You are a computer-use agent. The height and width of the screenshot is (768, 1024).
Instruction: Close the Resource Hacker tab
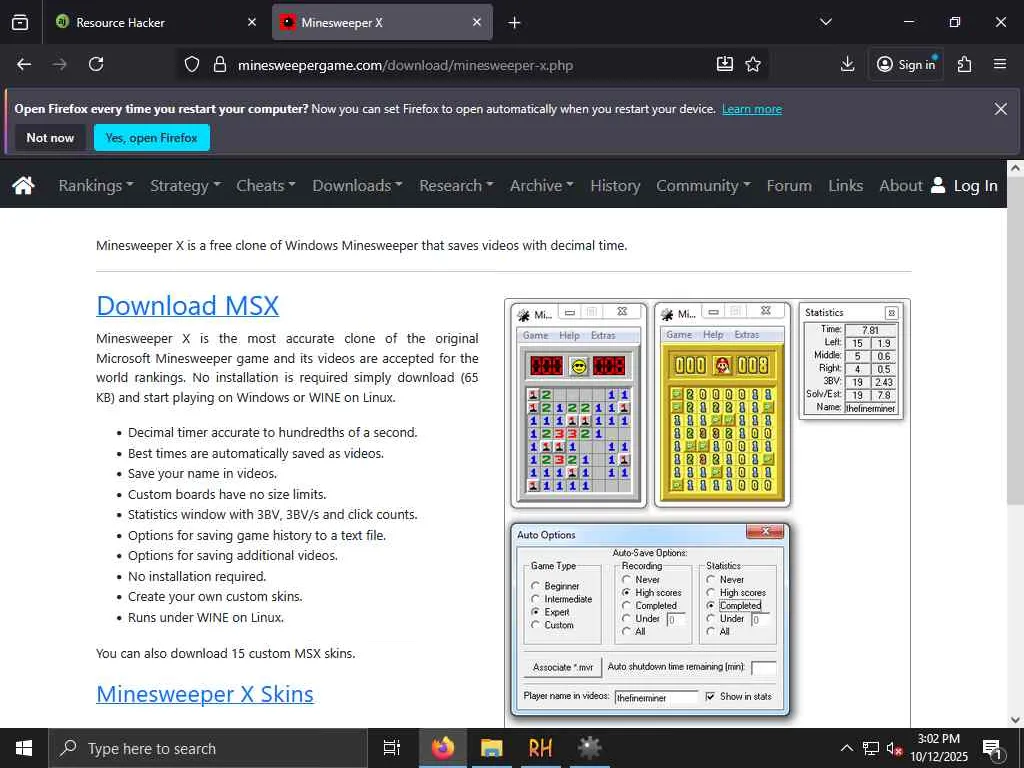pos(252,22)
